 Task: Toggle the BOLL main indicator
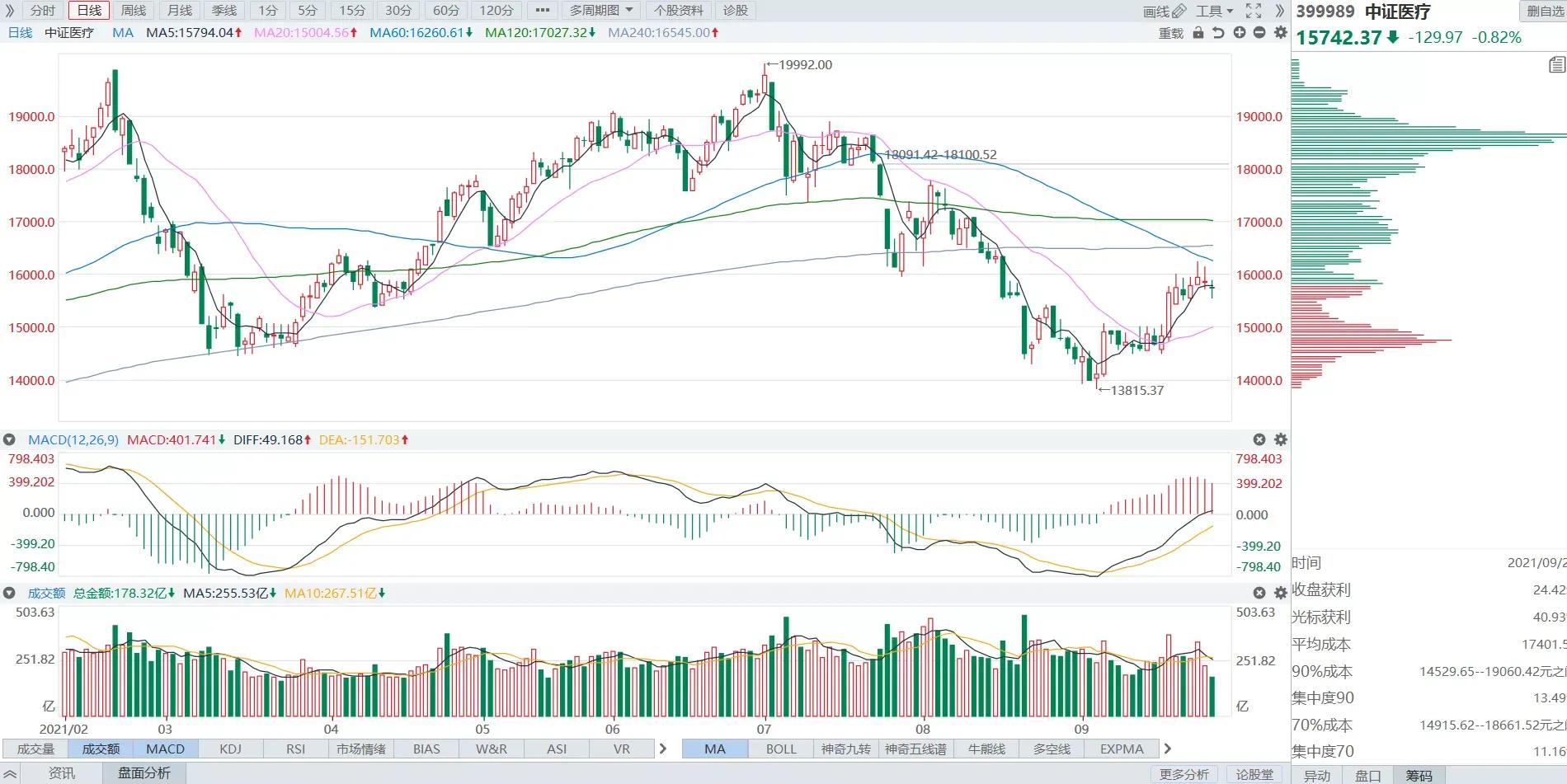coord(781,749)
